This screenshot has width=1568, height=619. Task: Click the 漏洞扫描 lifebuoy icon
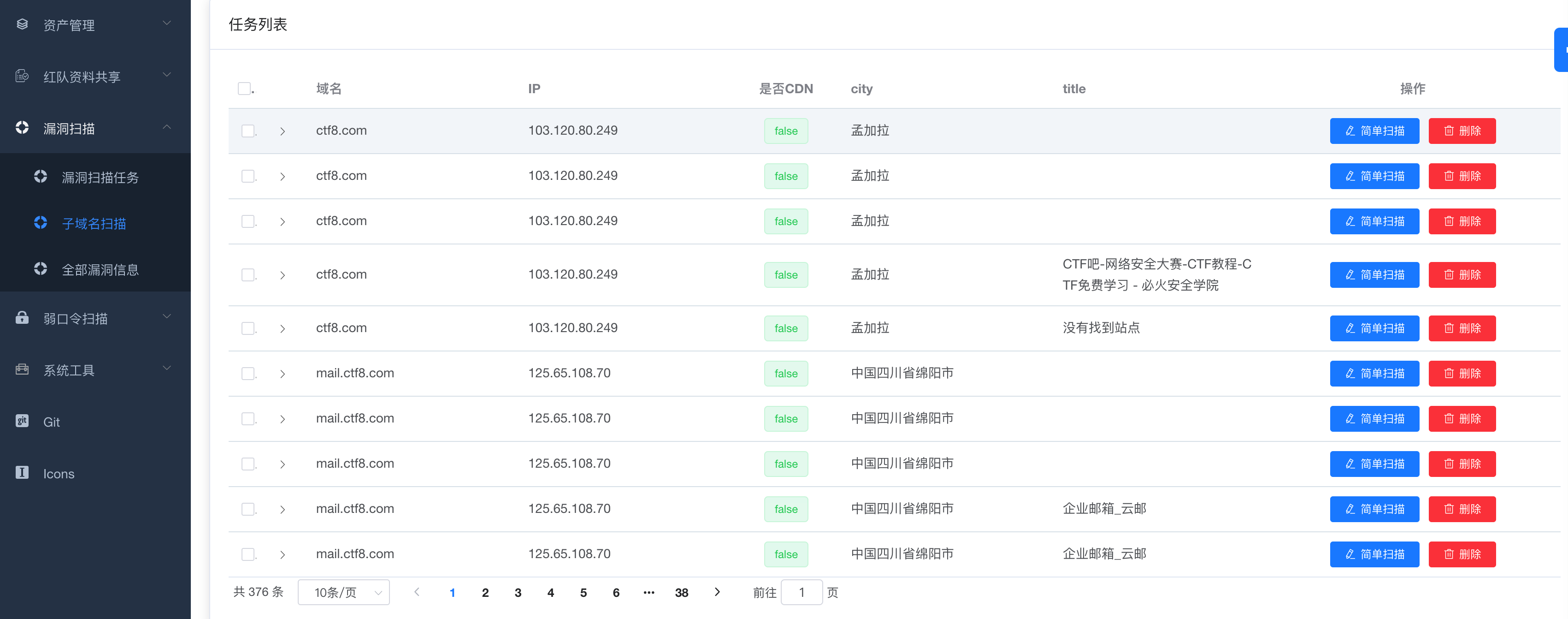22,128
